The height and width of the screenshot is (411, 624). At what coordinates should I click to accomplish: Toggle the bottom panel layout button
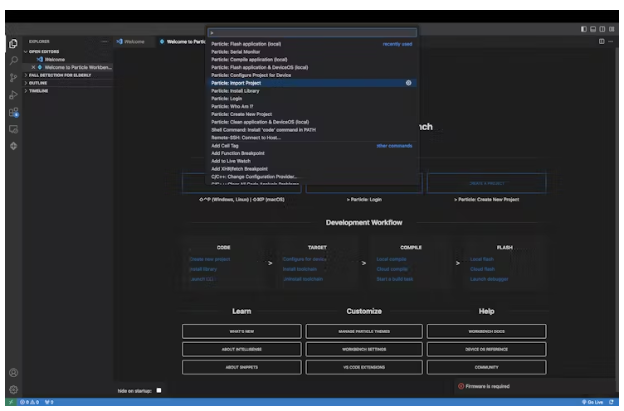pyautogui.click(x=595, y=29)
